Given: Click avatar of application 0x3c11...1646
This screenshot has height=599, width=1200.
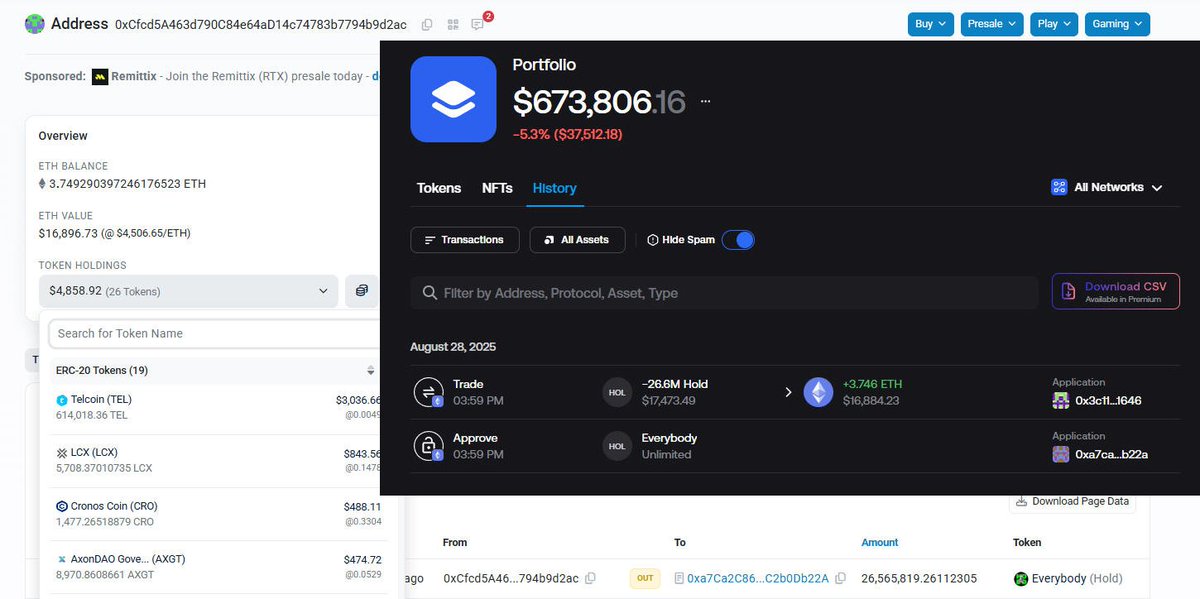Looking at the screenshot, I should [1061, 400].
